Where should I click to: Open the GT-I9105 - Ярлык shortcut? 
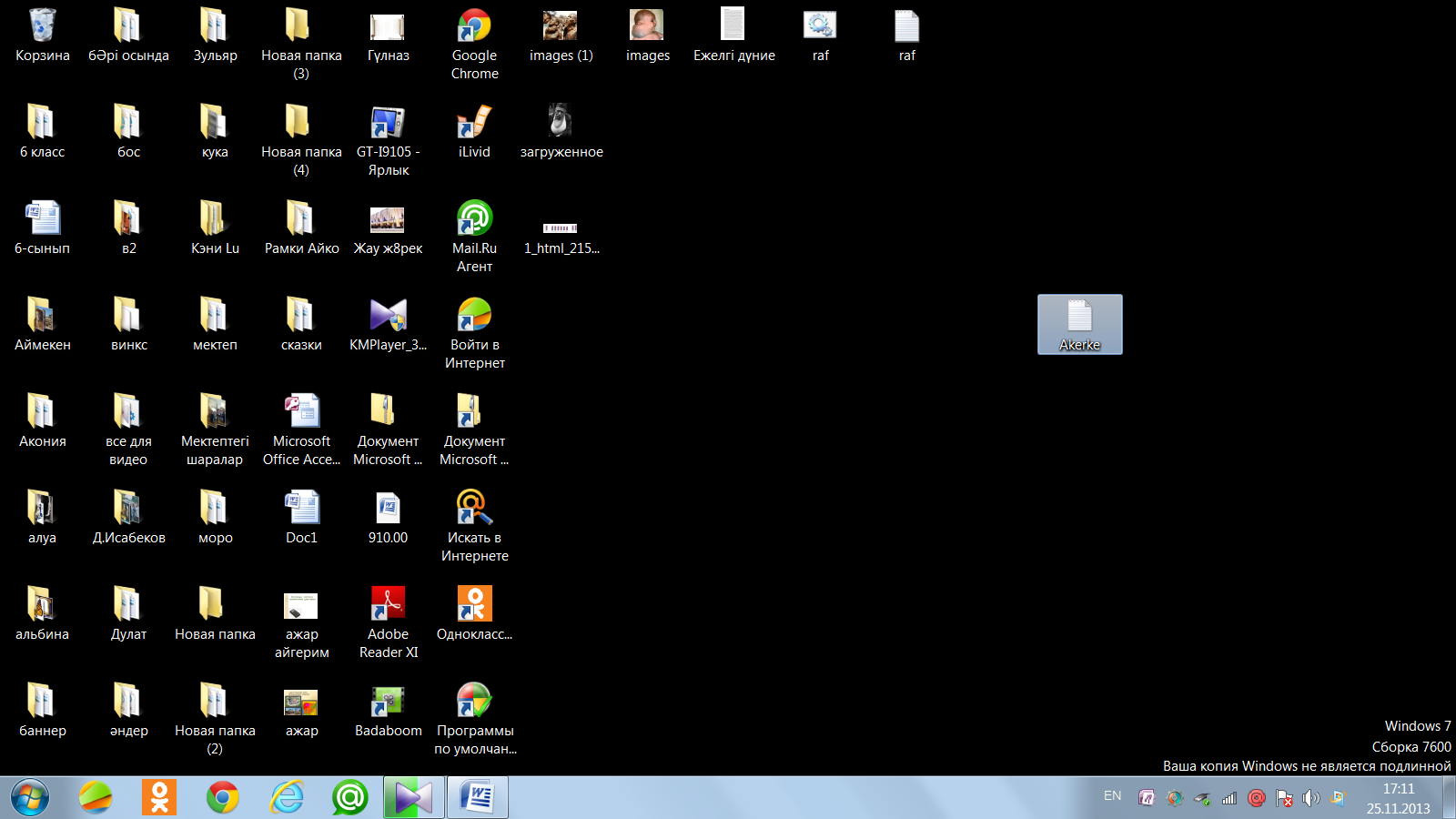click(388, 141)
